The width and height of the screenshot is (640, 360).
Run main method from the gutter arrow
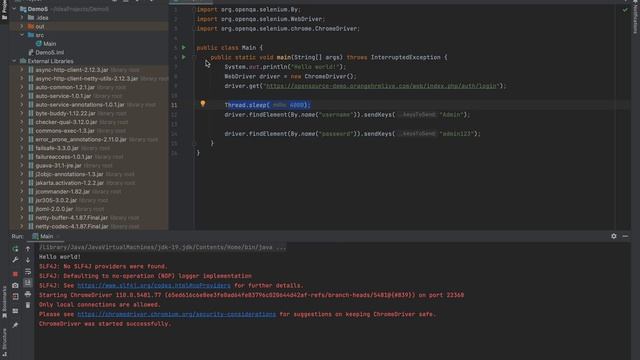pos(184,57)
